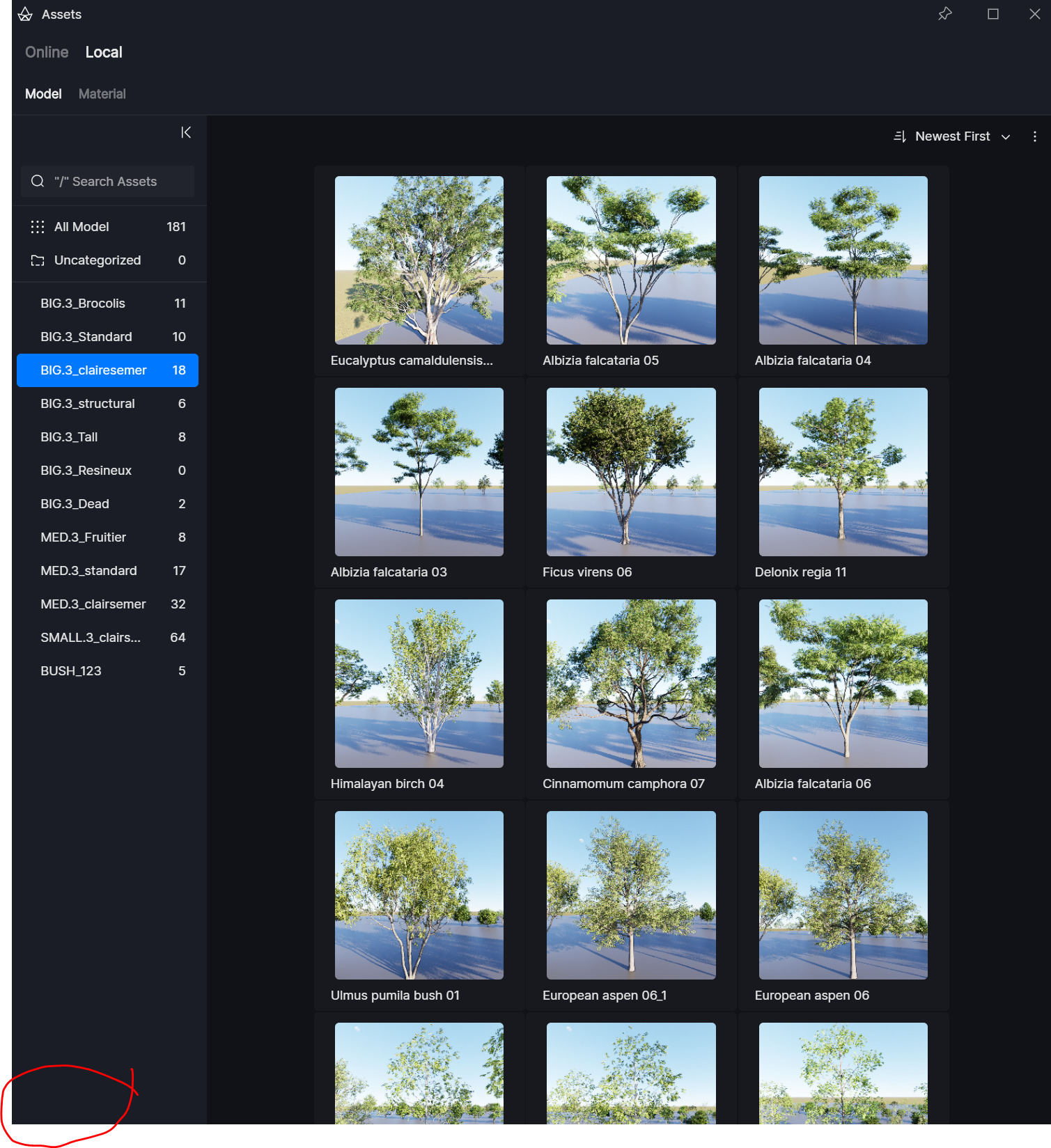Click the sort order icon
This screenshot has width=1051, height=1148.
pyautogui.click(x=900, y=136)
